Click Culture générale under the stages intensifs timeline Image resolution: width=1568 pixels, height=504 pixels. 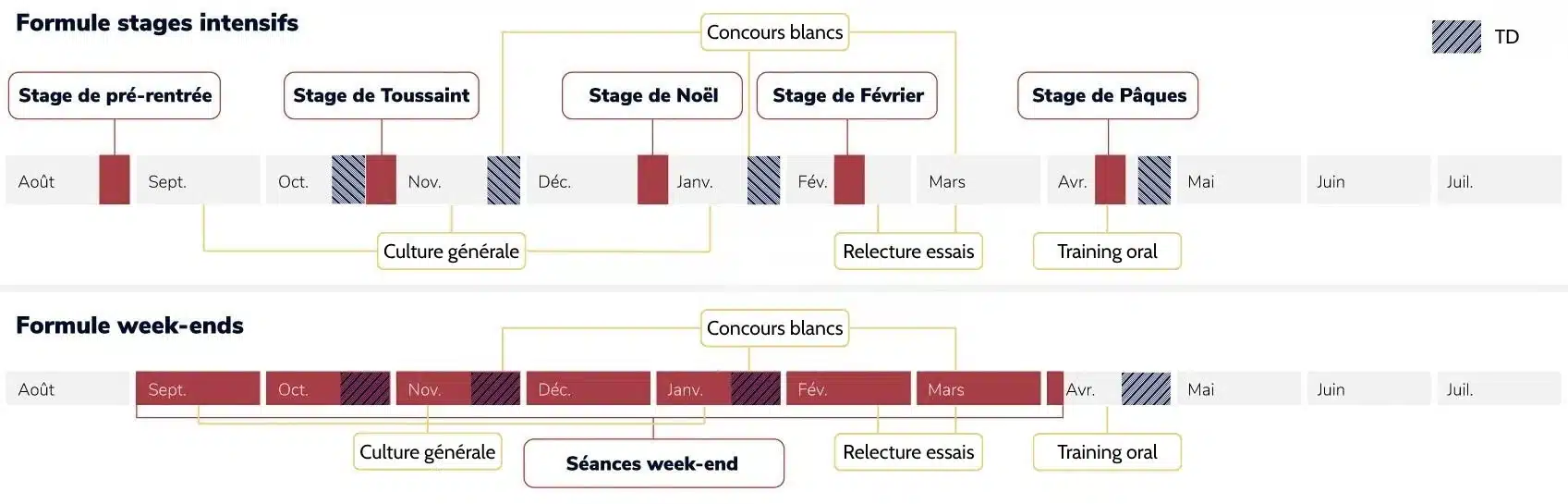click(x=451, y=252)
